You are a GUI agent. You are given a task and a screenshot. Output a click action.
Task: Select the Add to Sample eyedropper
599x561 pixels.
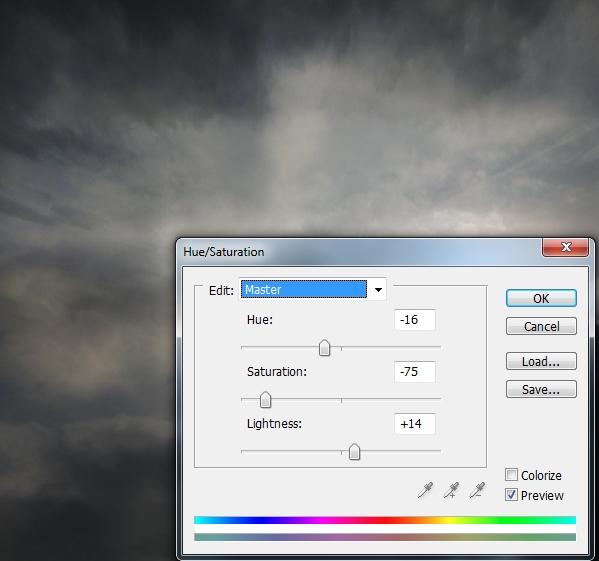(451, 490)
